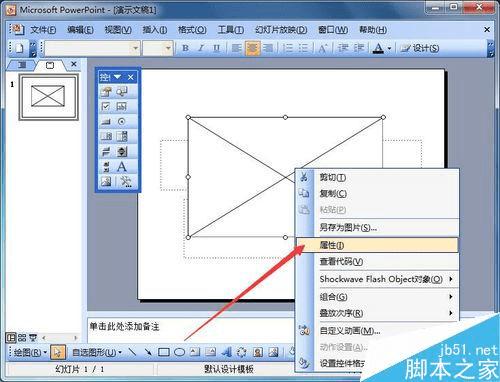Expand Shockwave Flash Object对象(O) submenu
This screenshot has height=382, width=500.
pyautogui.click(x=378, y=279)
